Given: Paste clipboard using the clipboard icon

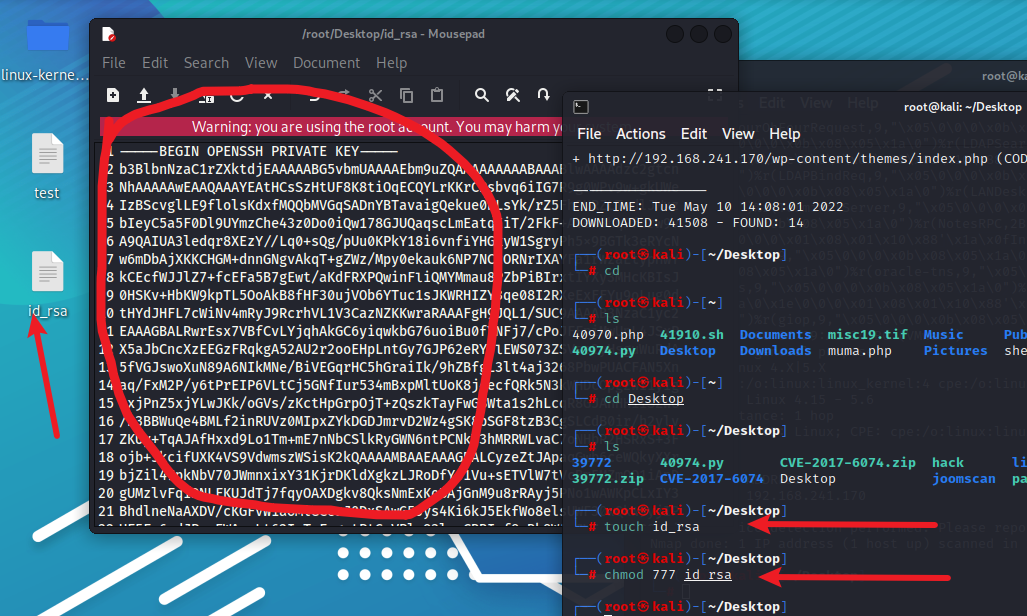Looking at the screenshot, I should (x=437, y=96).
